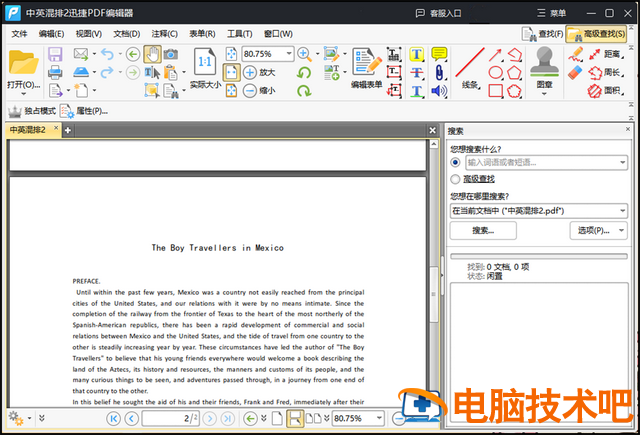Click the Print icon
Screen dimensions: 640x435
(x=55, y=72)
